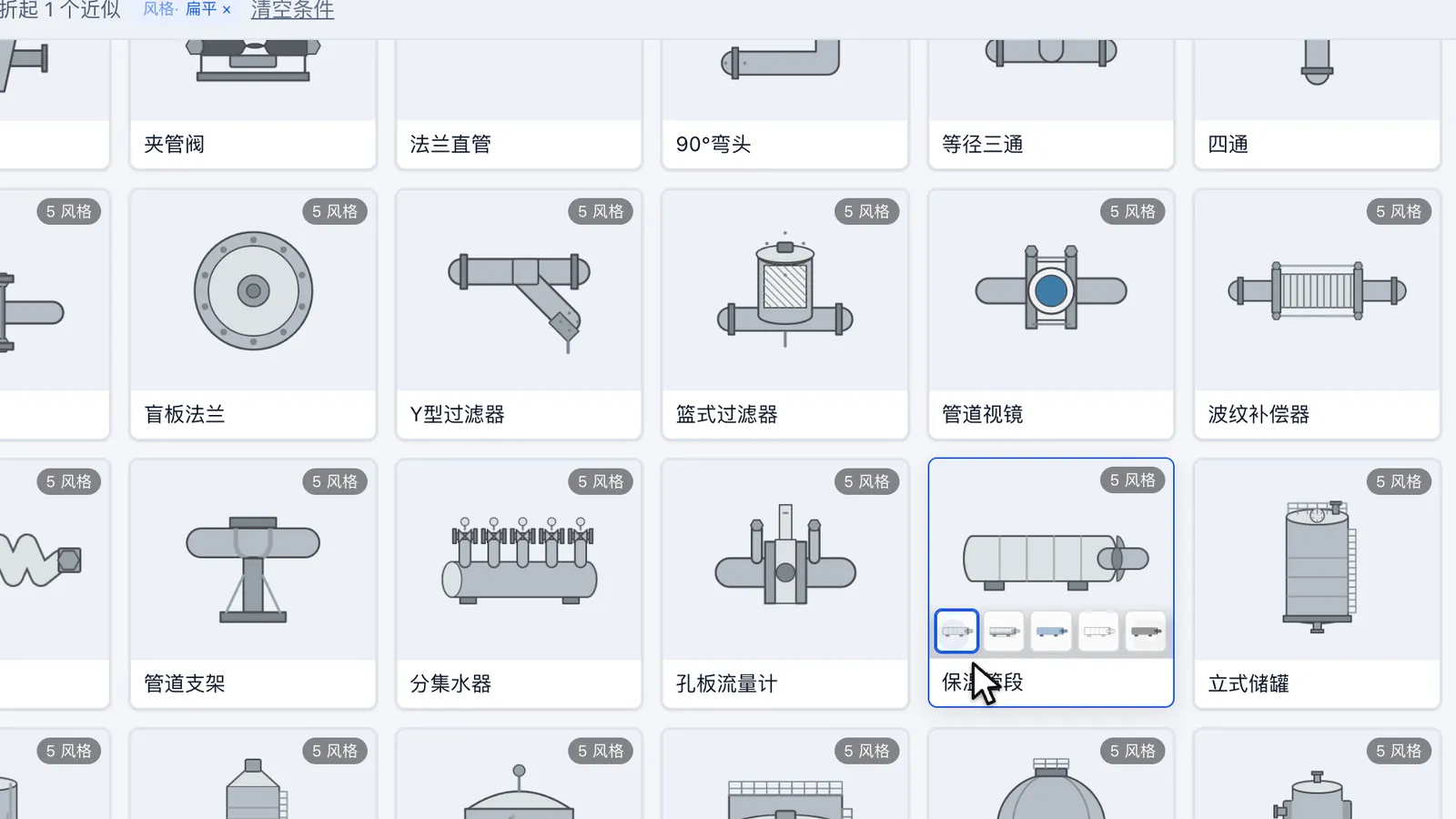Click the 等径三通 label
1456x819 pixels.
click(x=983, y=144)
